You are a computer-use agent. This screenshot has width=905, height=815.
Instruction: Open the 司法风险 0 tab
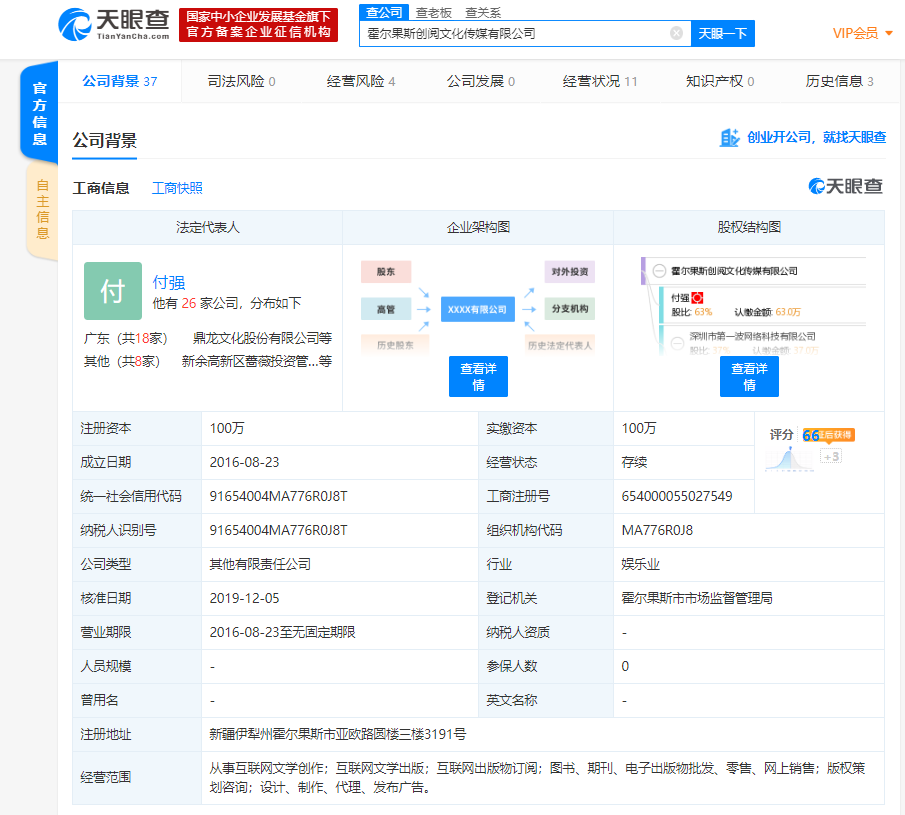pos(241,81)
